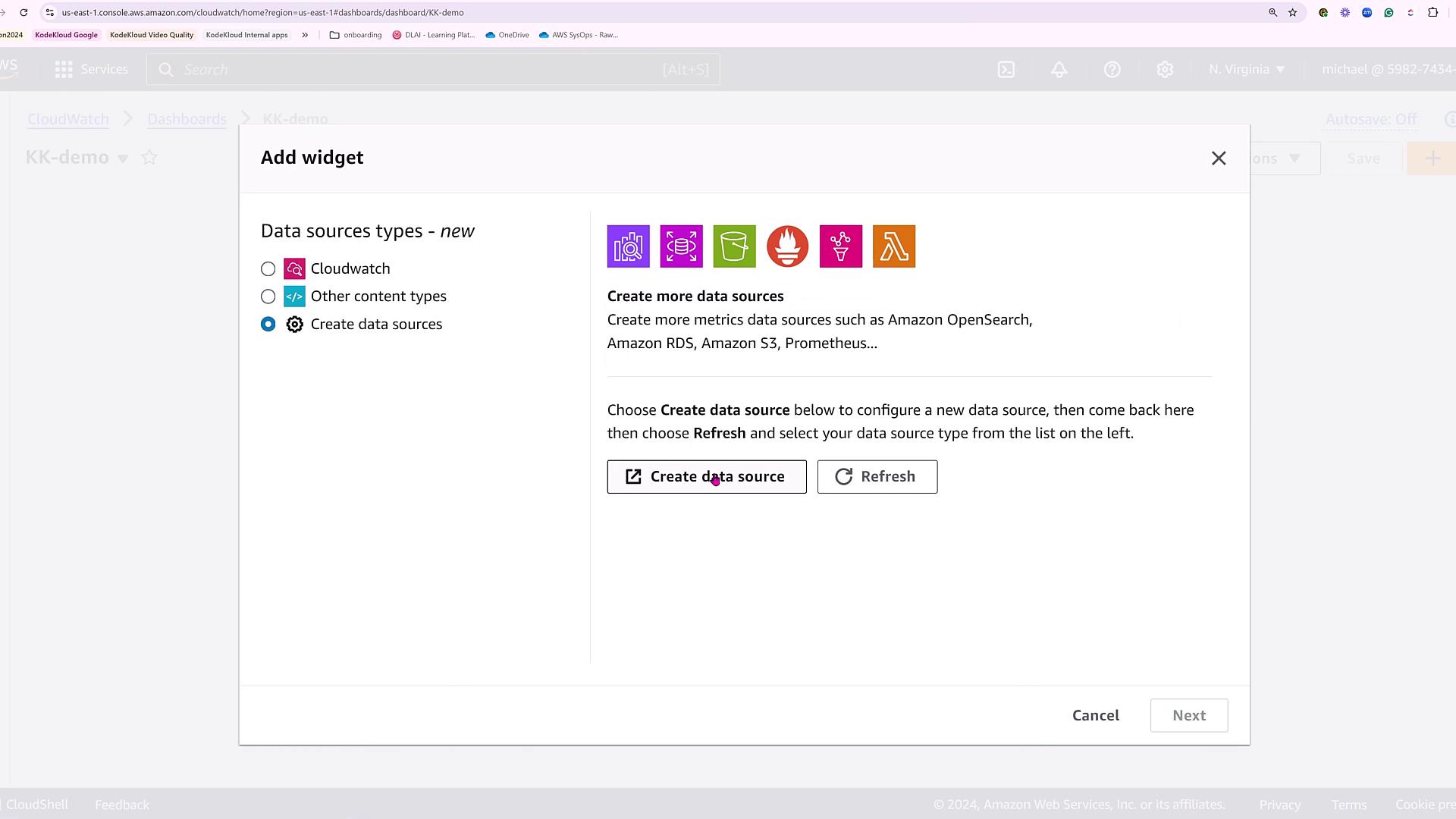Open the AWS settings gear icon

coord(1165,70)
